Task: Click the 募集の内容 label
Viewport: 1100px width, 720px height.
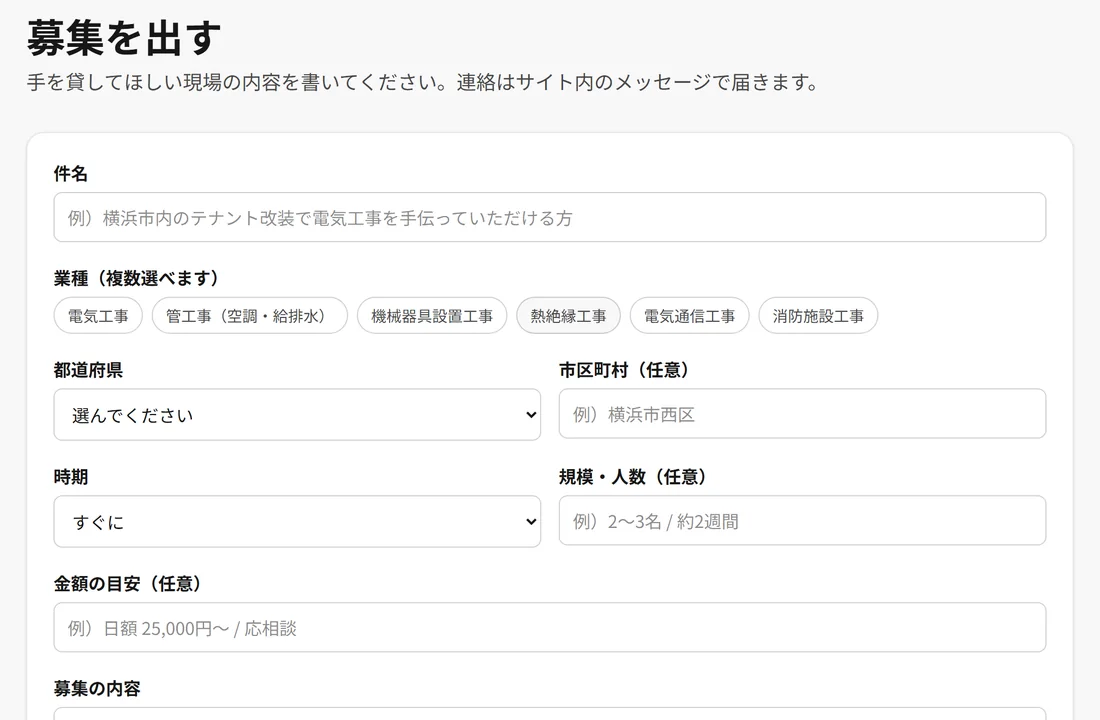Action: (98, 688)
